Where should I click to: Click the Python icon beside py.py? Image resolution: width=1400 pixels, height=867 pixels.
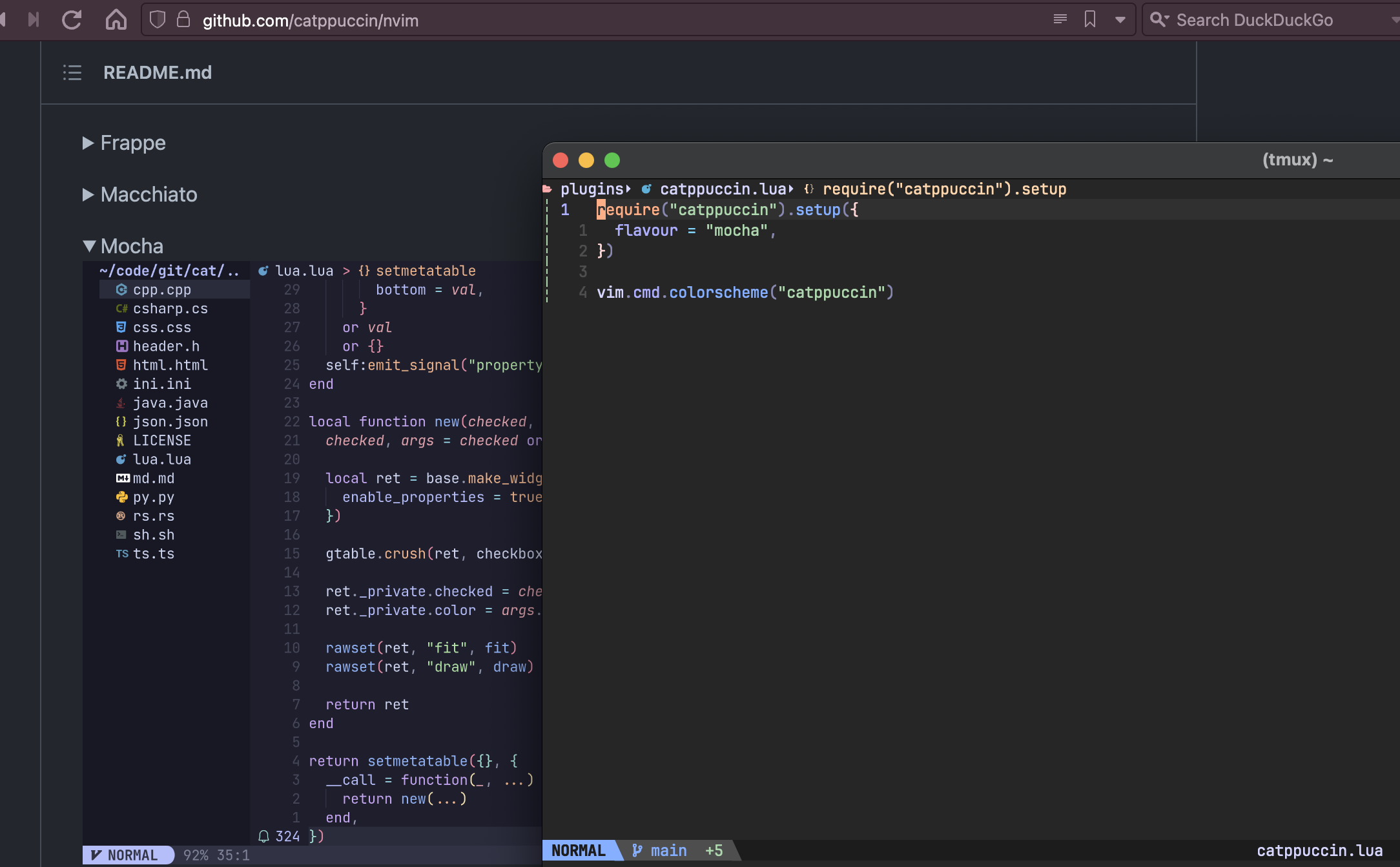coord(121,497)
